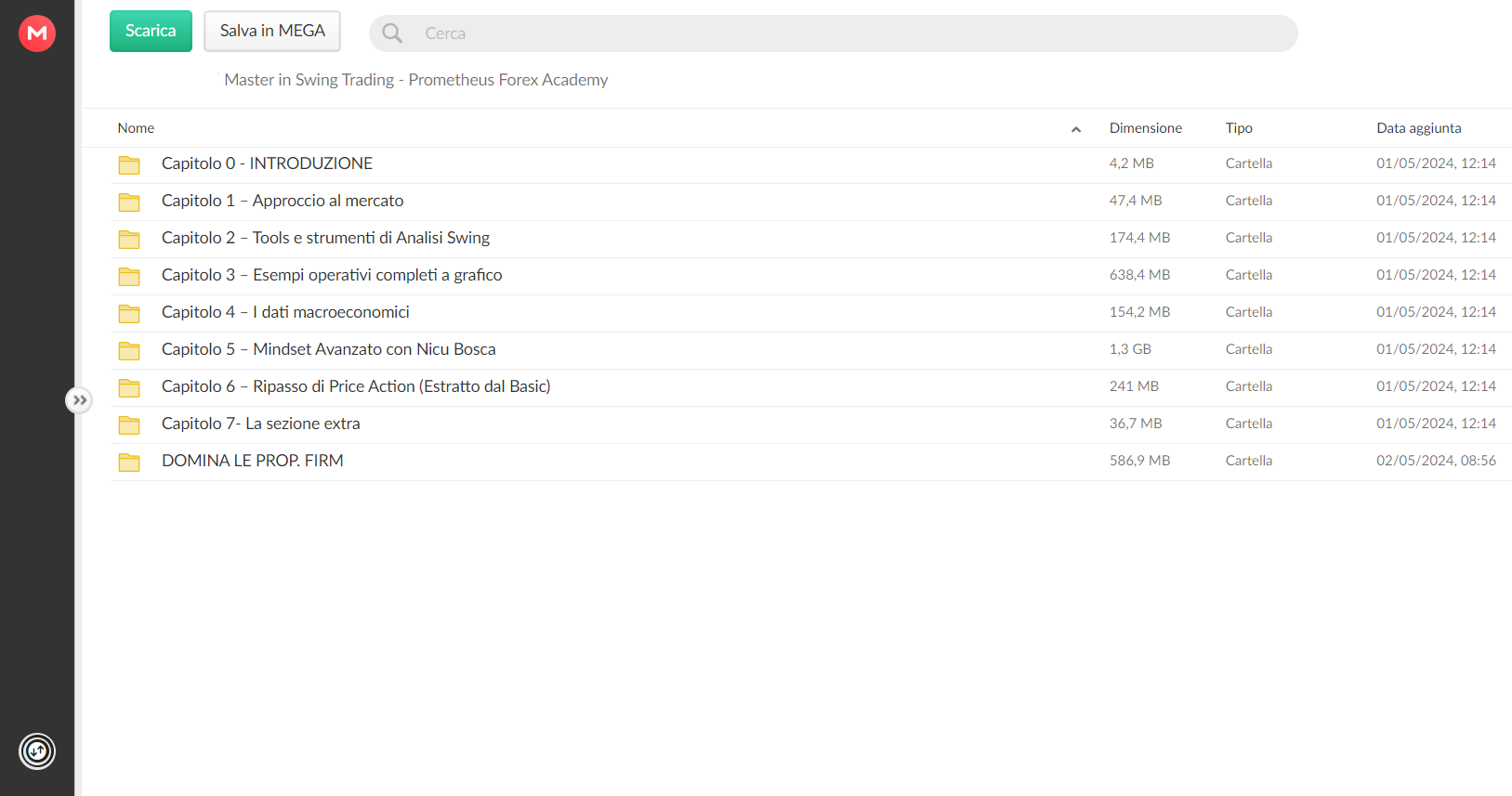This screenshot has height=796, width=1512.
Task: Click folder icon of Capitolo 2 row
Action: coord(129,240)
